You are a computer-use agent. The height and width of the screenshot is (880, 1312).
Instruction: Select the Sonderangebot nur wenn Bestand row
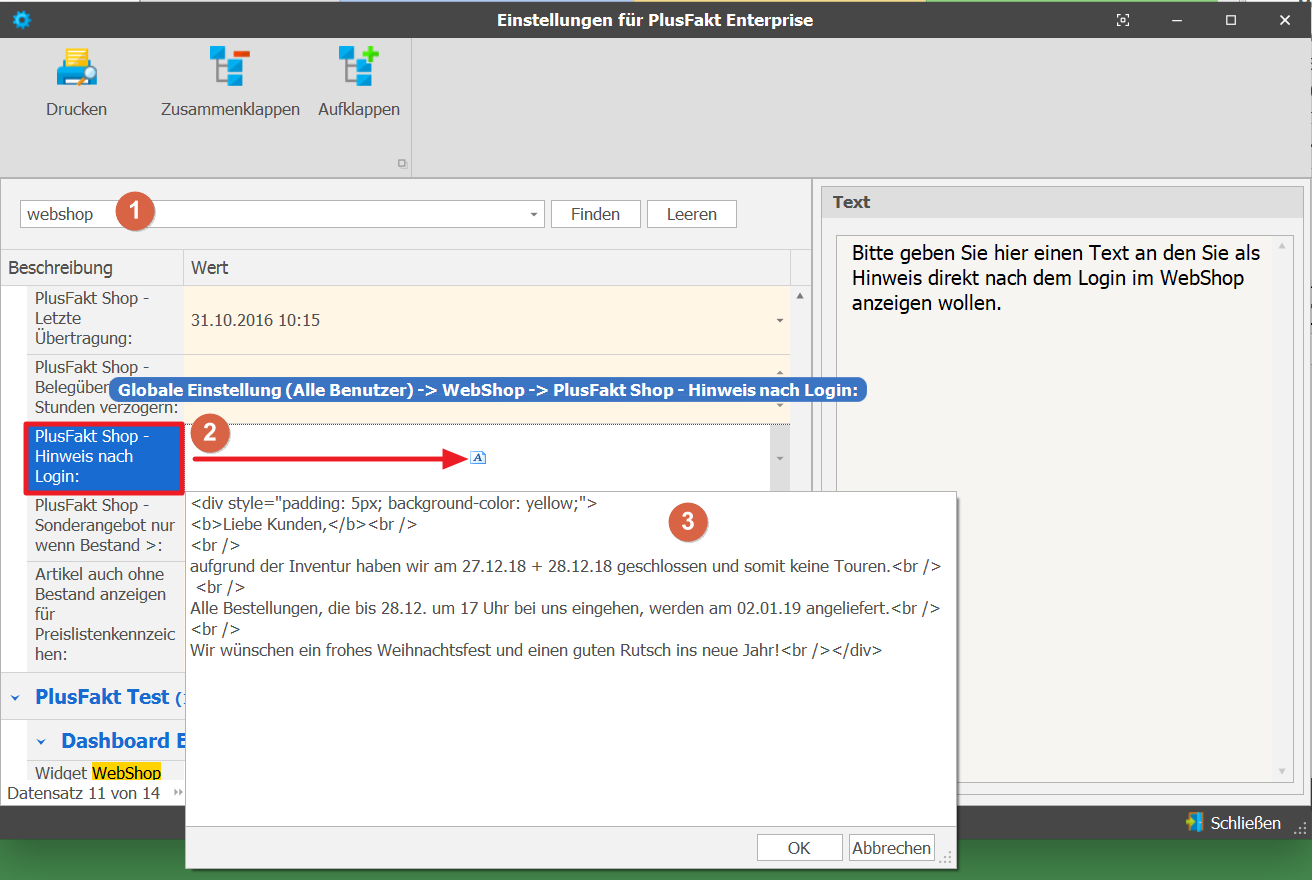(105, 525)
